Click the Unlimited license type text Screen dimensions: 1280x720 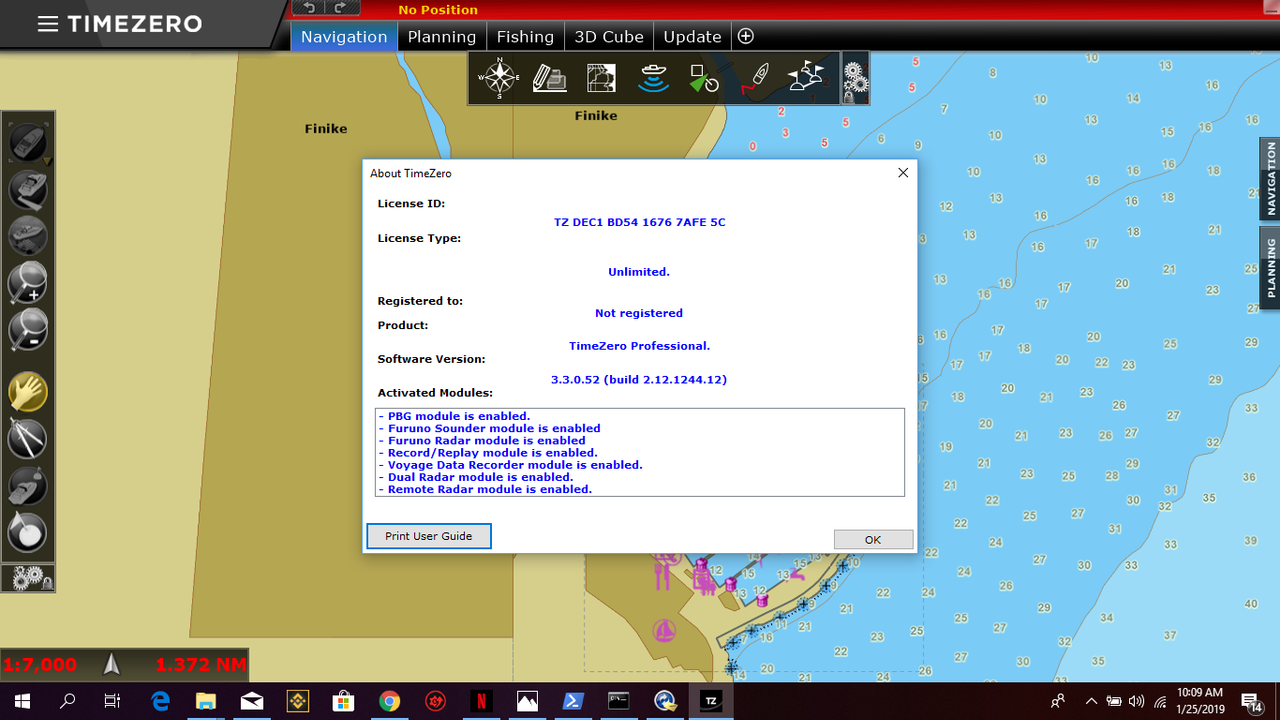coord(639,272)
